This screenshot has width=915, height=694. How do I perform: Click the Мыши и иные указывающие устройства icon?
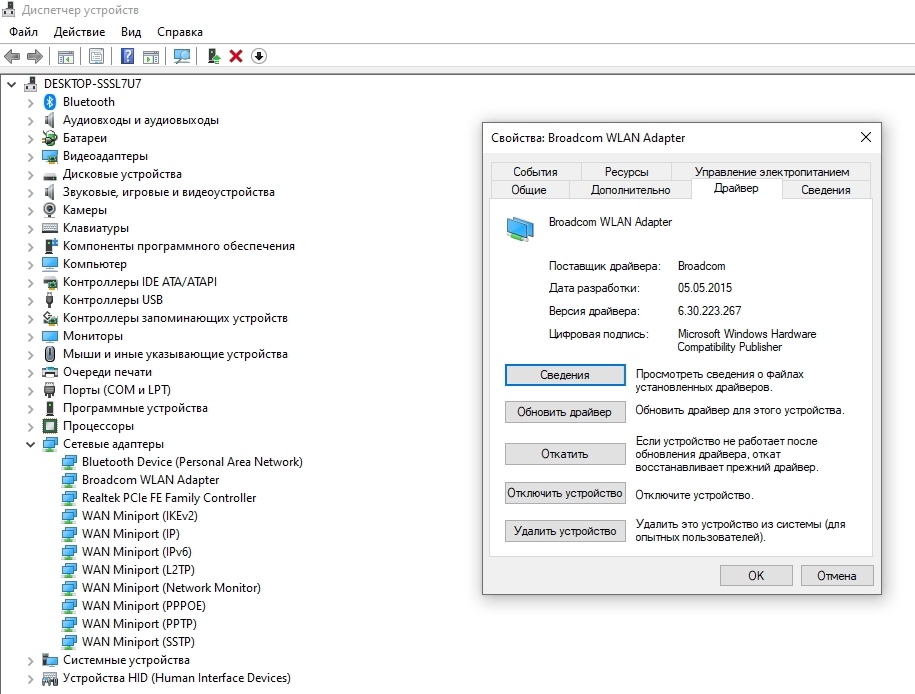point(50,354)
